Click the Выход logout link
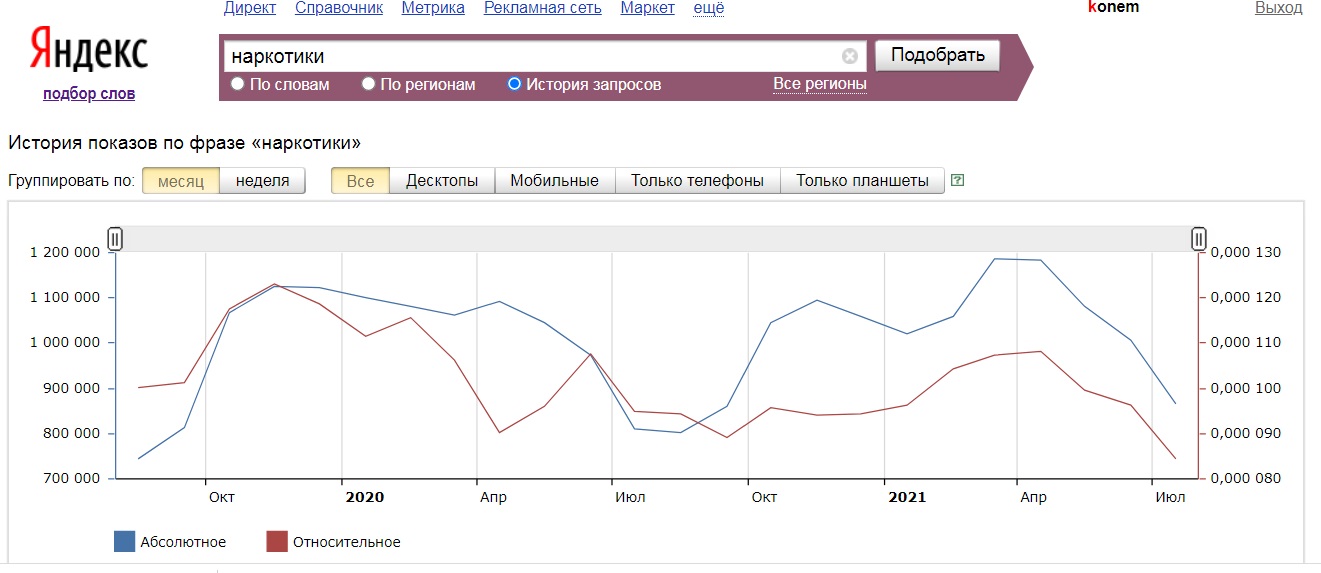1321x573 pixels. point(1278,8)
